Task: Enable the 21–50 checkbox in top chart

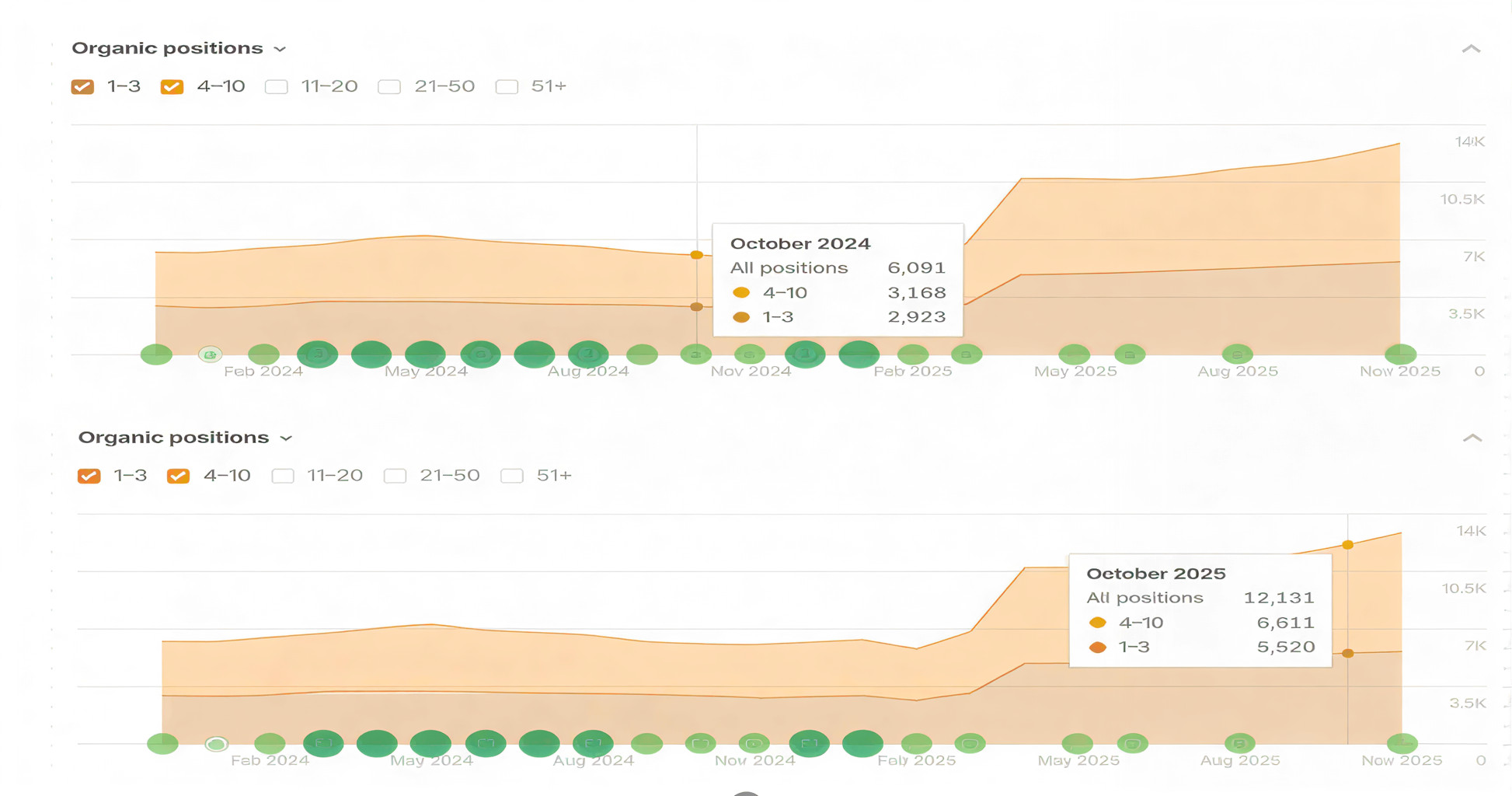Action: click(x=389, y=86)
